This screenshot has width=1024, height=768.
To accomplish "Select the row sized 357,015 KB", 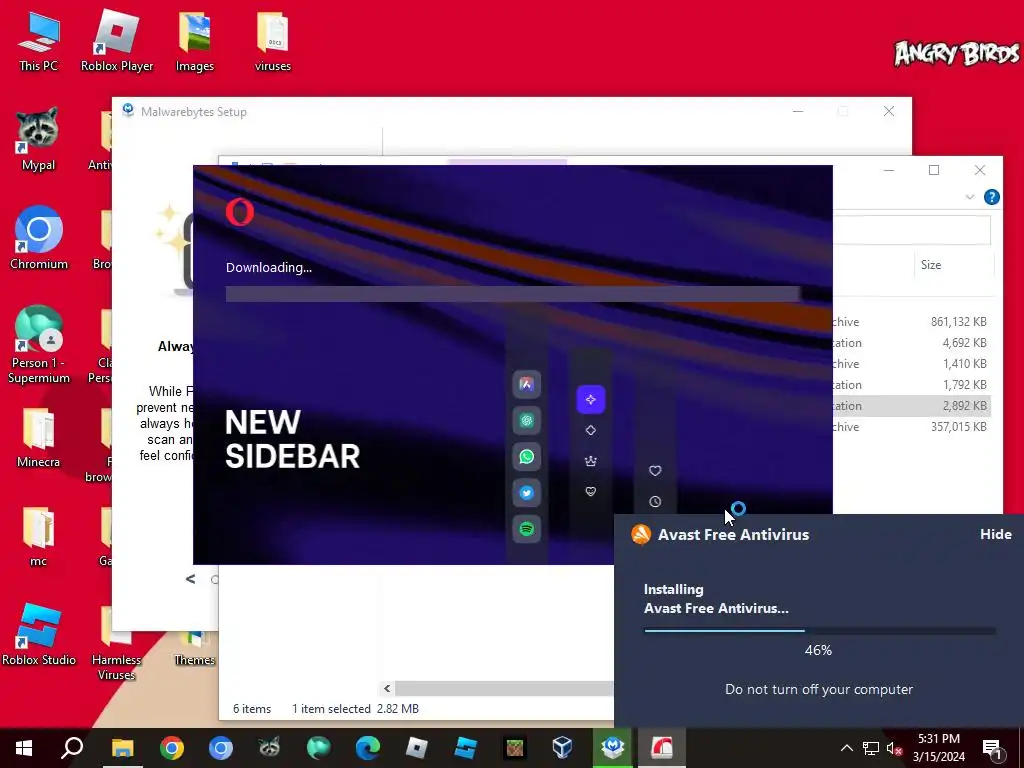I will point(911,426).
